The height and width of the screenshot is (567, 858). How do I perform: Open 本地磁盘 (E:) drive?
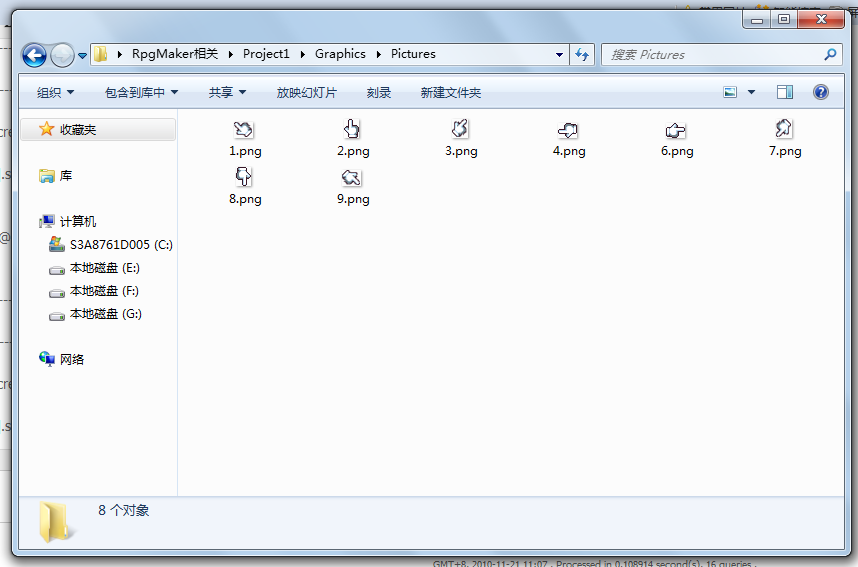tap(105, 268)
